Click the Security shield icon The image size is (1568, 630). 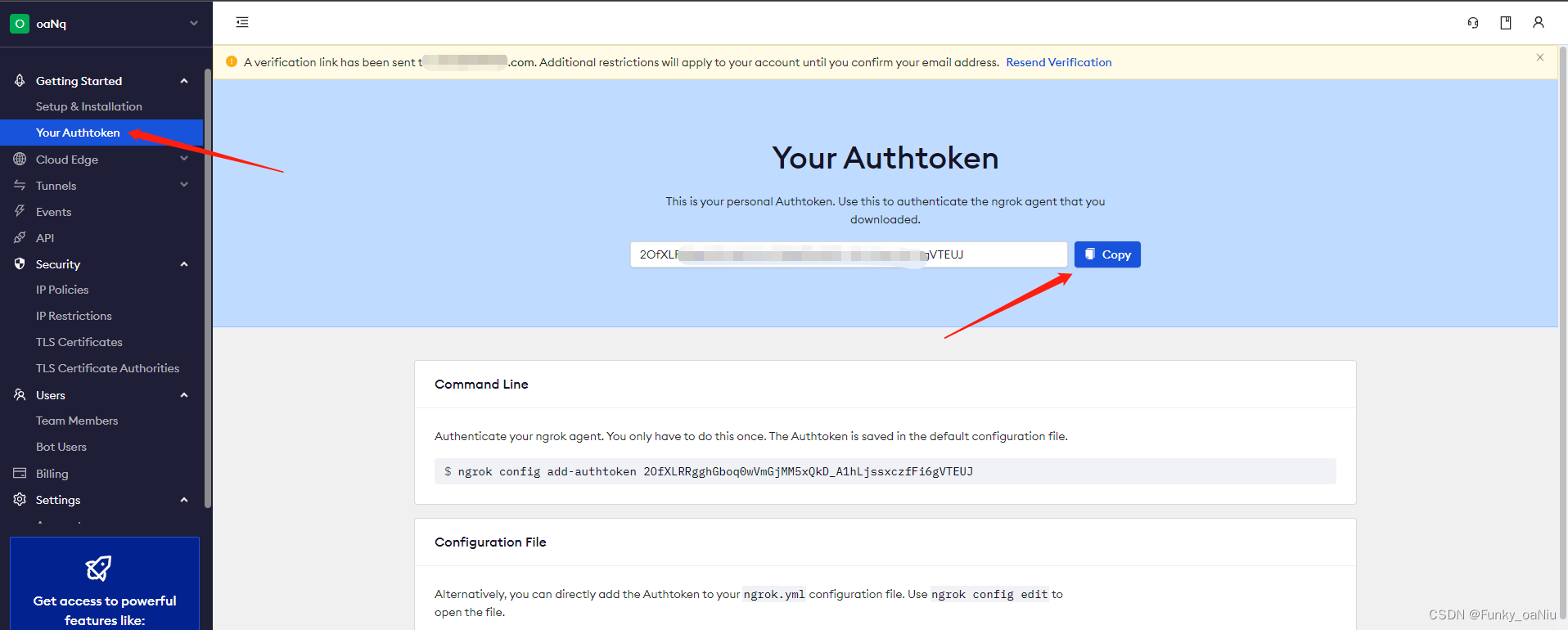point(20,263)
